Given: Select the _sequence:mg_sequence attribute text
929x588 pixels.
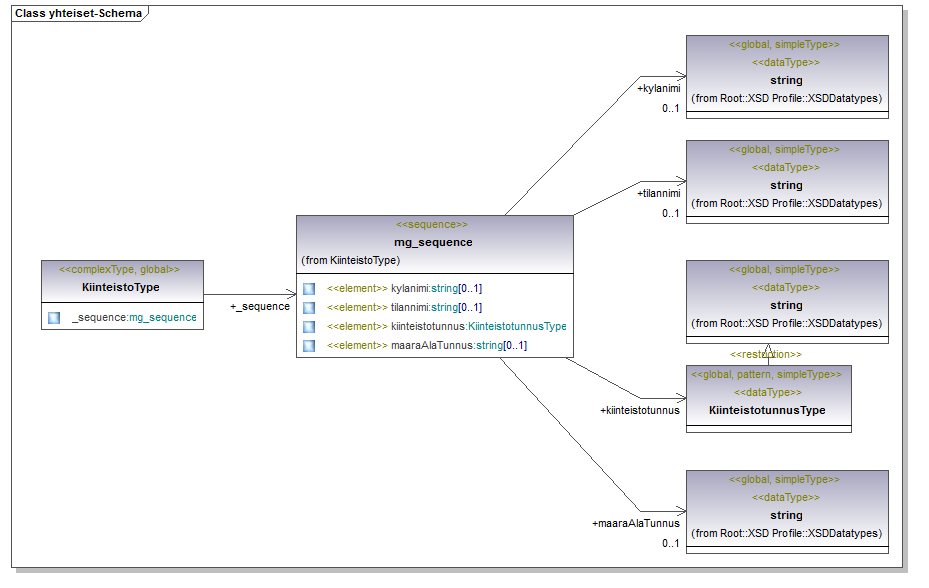Looking at the screenshot, I should coord(134,318).
